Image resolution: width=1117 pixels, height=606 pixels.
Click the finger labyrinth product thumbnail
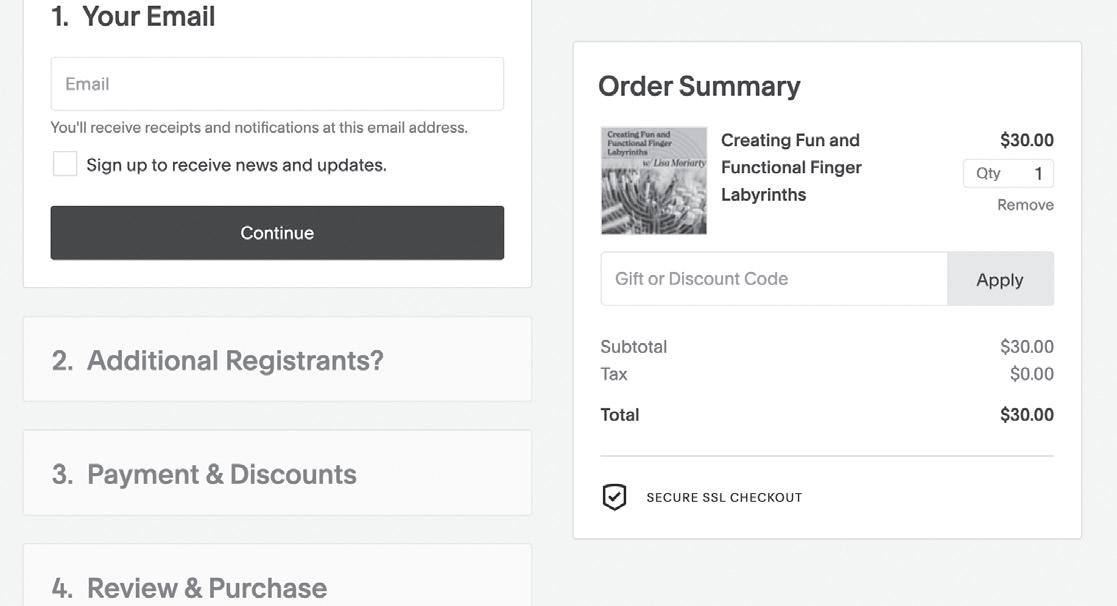click(x=654, y=181)
